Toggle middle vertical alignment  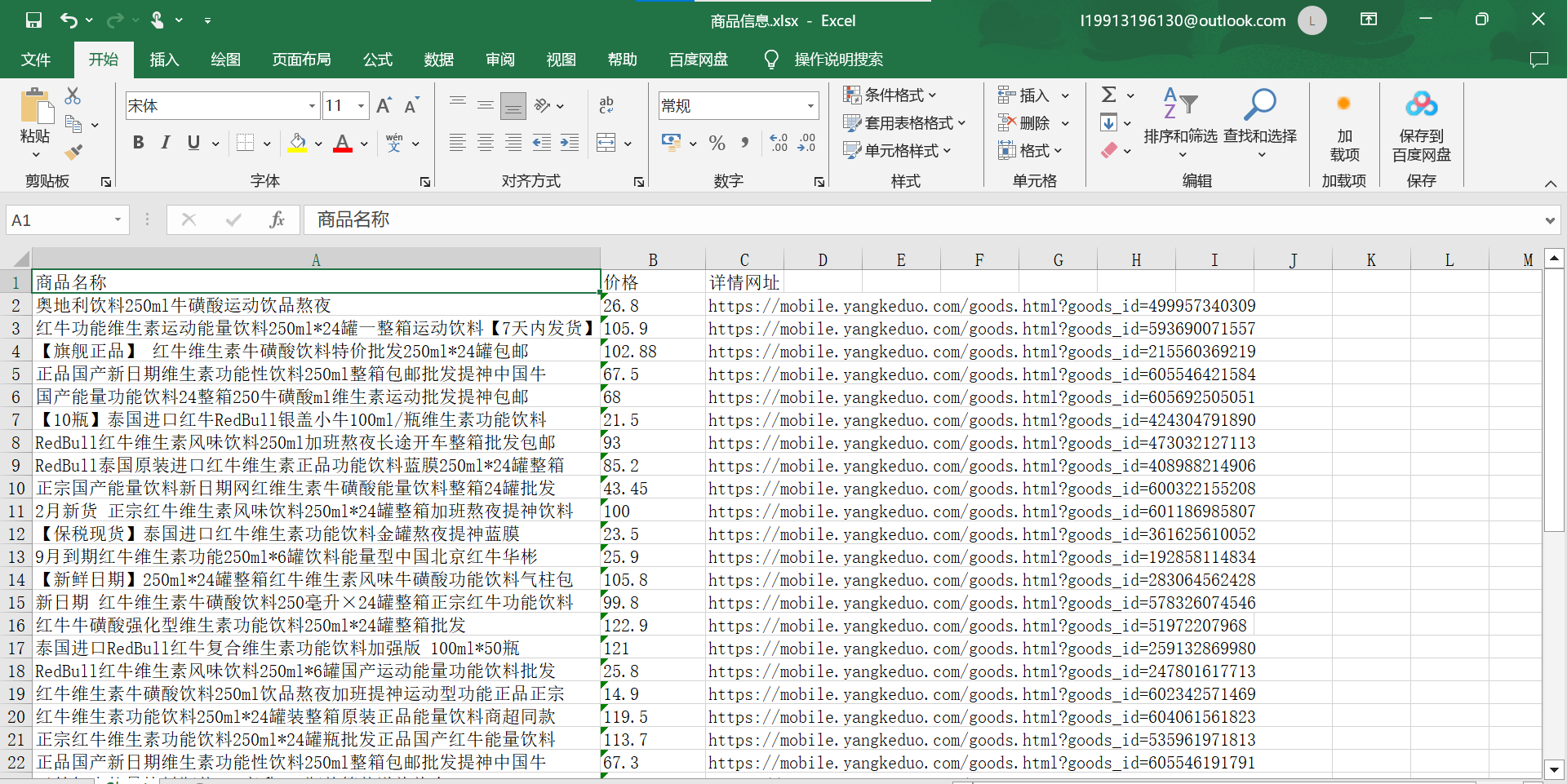coord(486,104)
